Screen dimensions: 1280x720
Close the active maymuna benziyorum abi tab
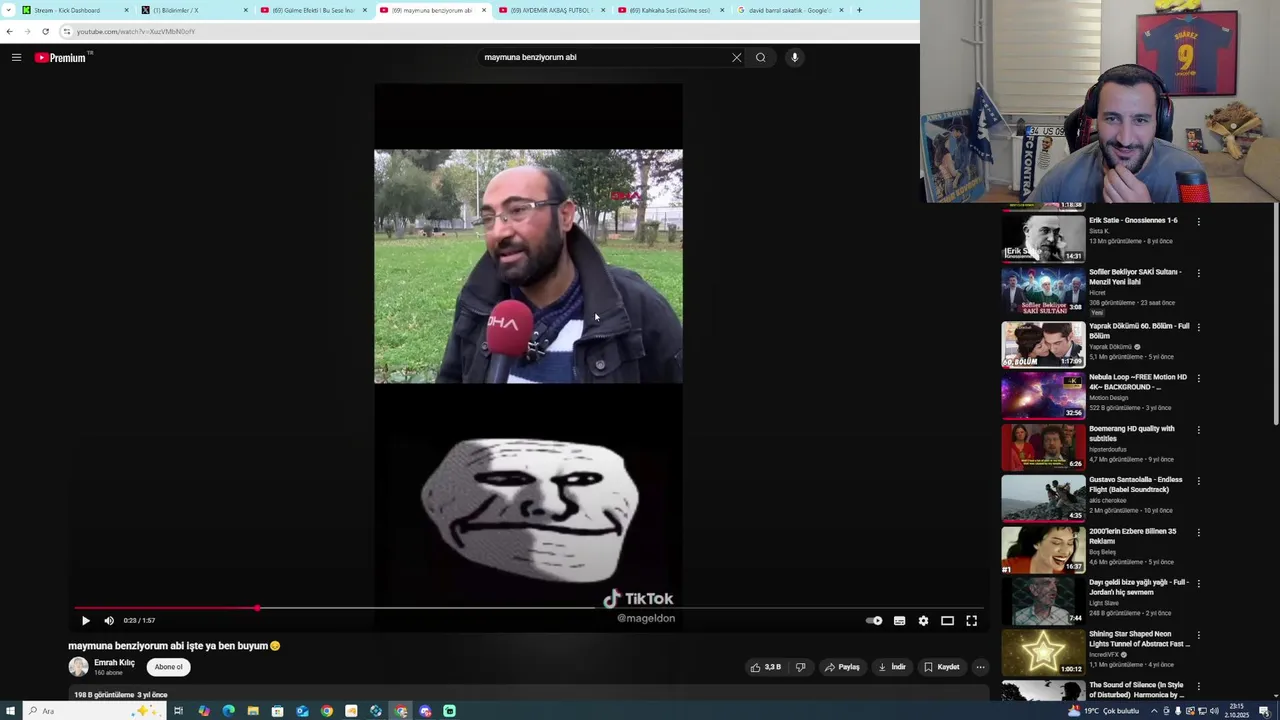coord(484,10)
